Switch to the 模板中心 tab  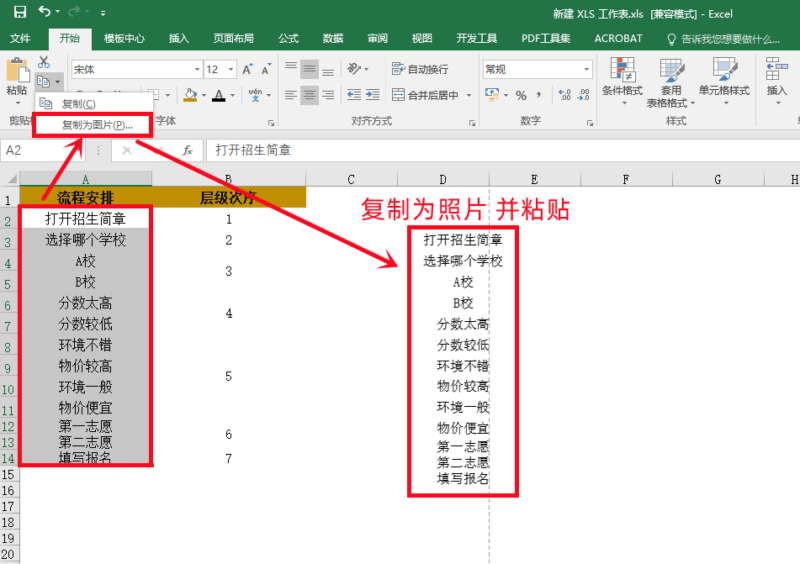pos(124,38)
